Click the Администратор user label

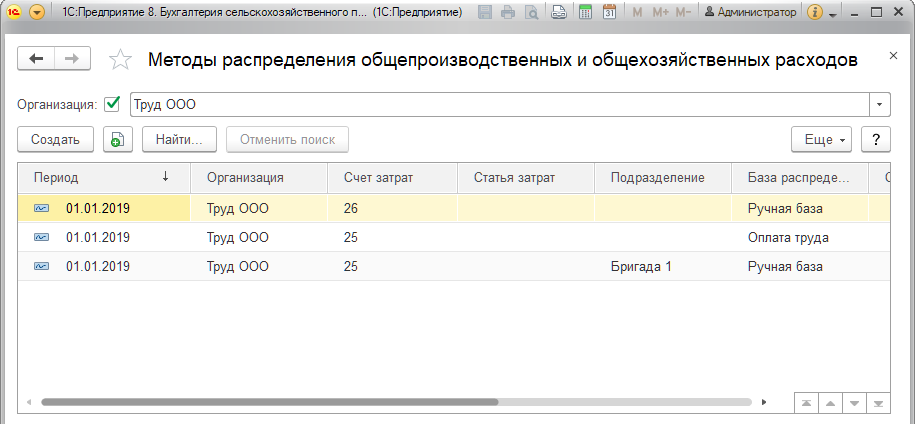pos(750,12)
